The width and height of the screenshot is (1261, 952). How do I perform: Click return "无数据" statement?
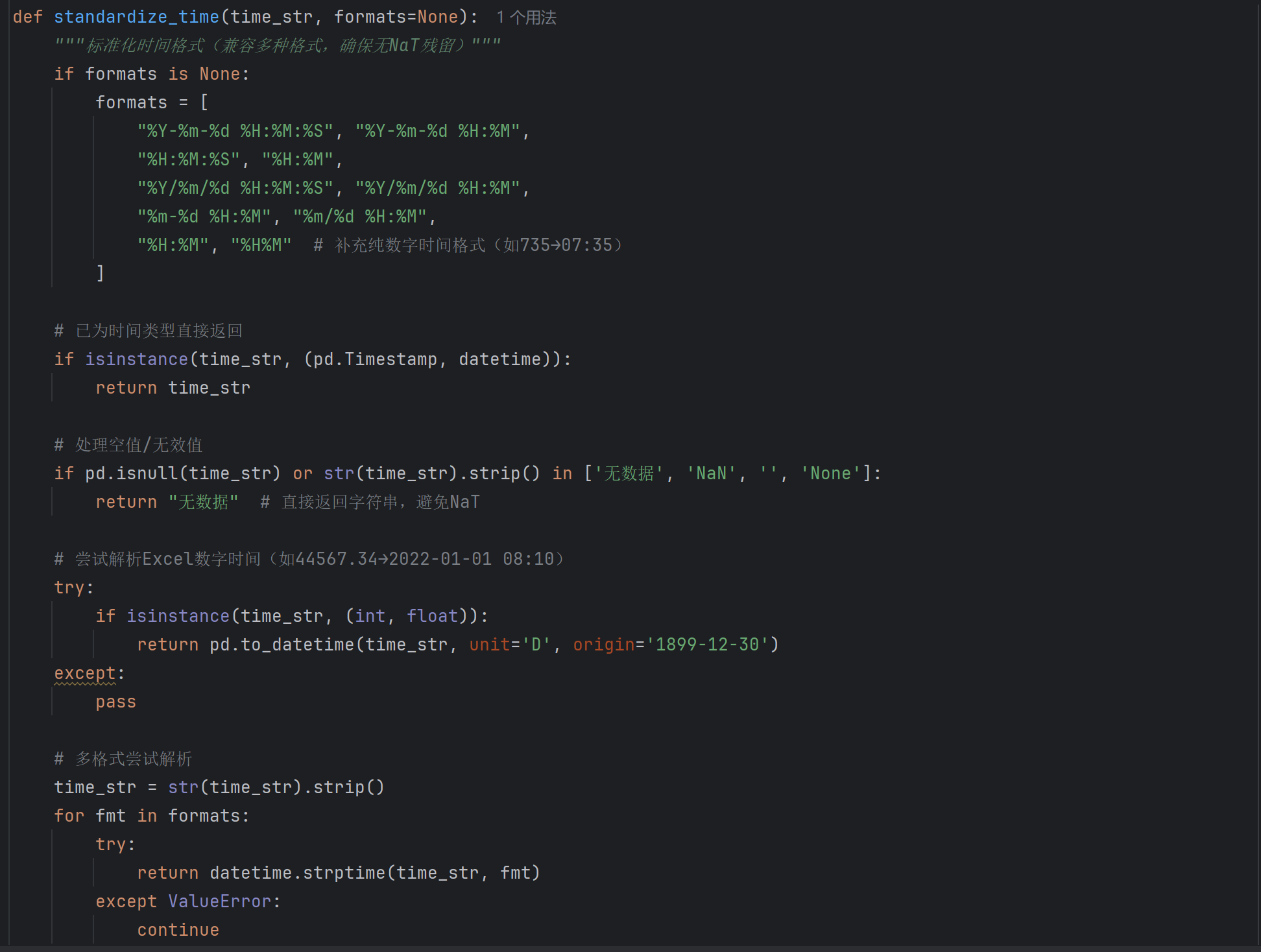(x=167, y=502)
